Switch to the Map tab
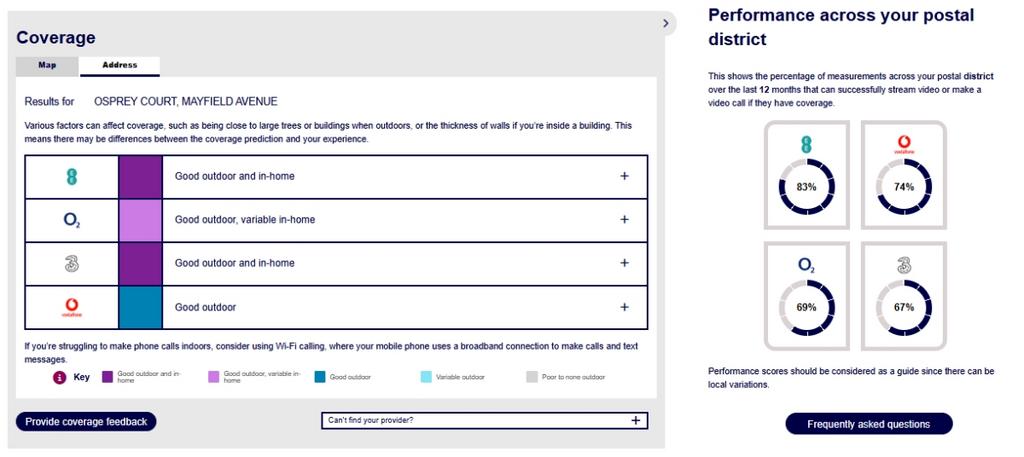The height and width of the screenshot is (457, 1024). coord(47,66)
